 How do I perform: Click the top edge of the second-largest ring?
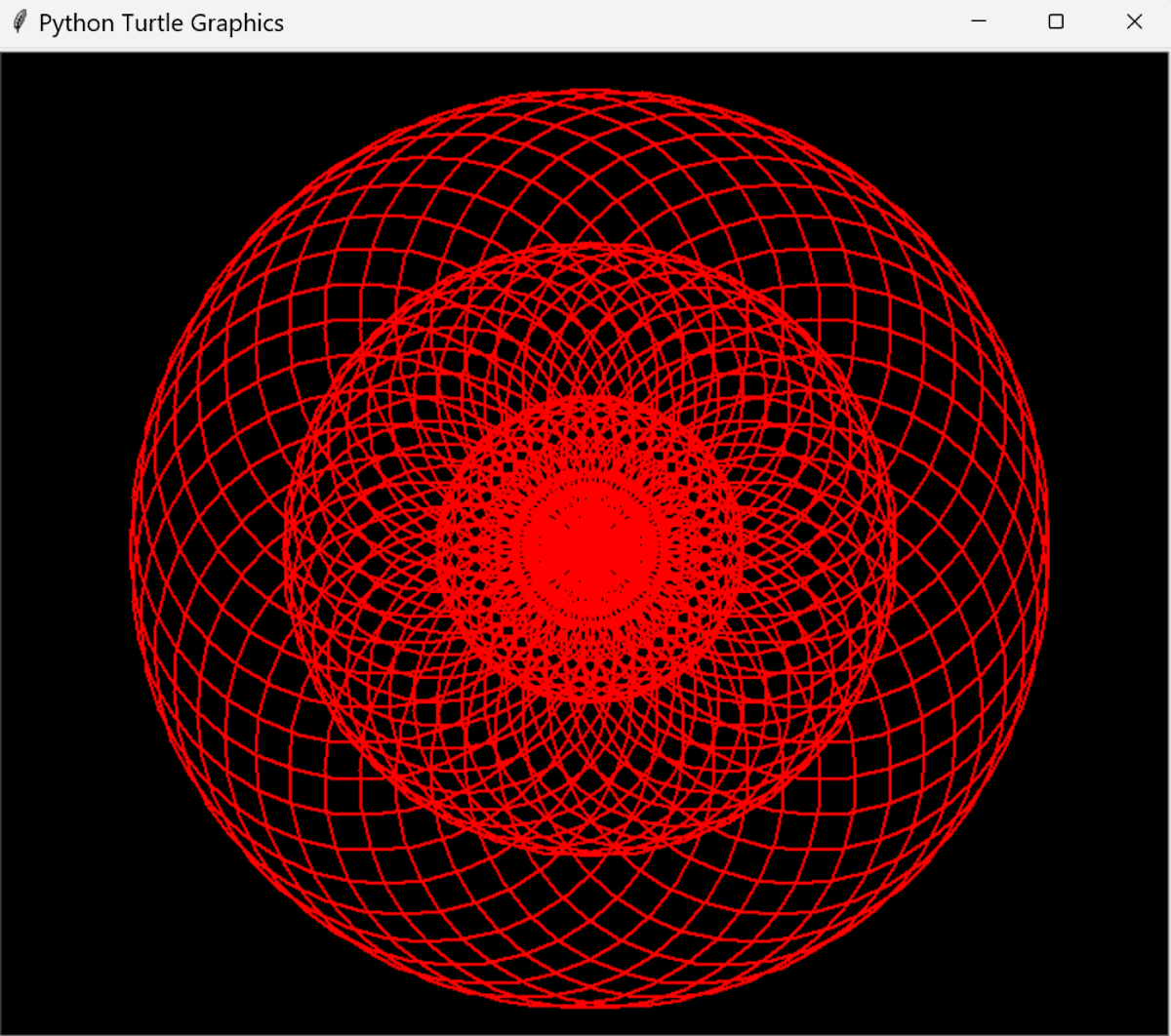point(590,244)
